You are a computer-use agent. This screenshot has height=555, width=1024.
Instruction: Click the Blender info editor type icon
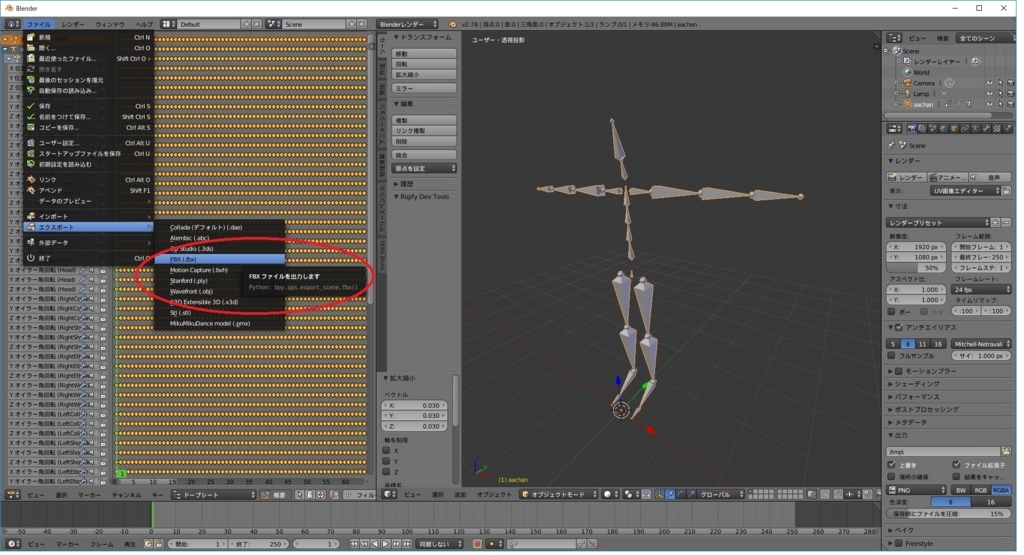click(12, 24)
